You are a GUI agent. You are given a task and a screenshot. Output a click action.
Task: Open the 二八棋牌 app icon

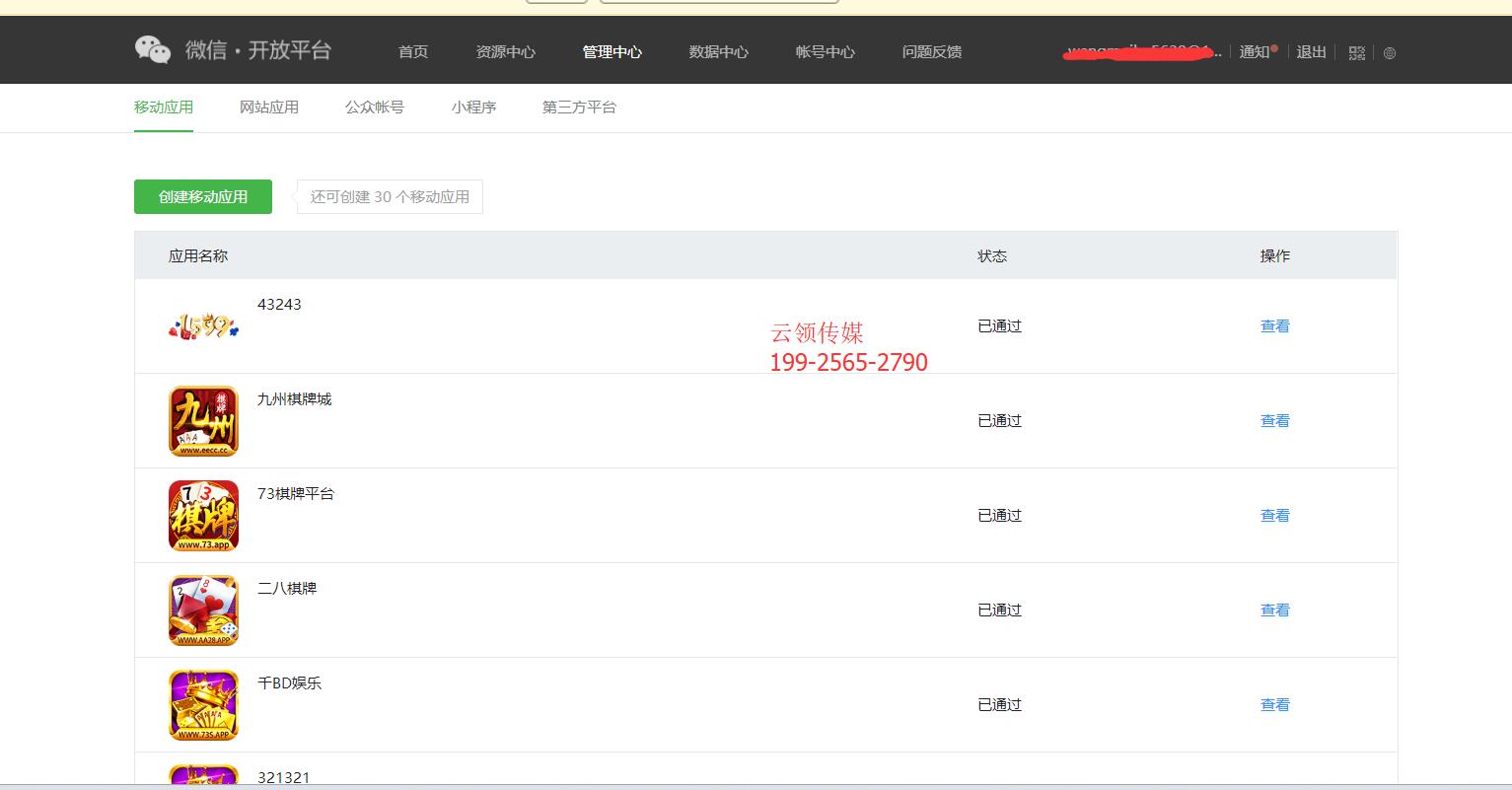pyautogui.click(x=203, y=610)
